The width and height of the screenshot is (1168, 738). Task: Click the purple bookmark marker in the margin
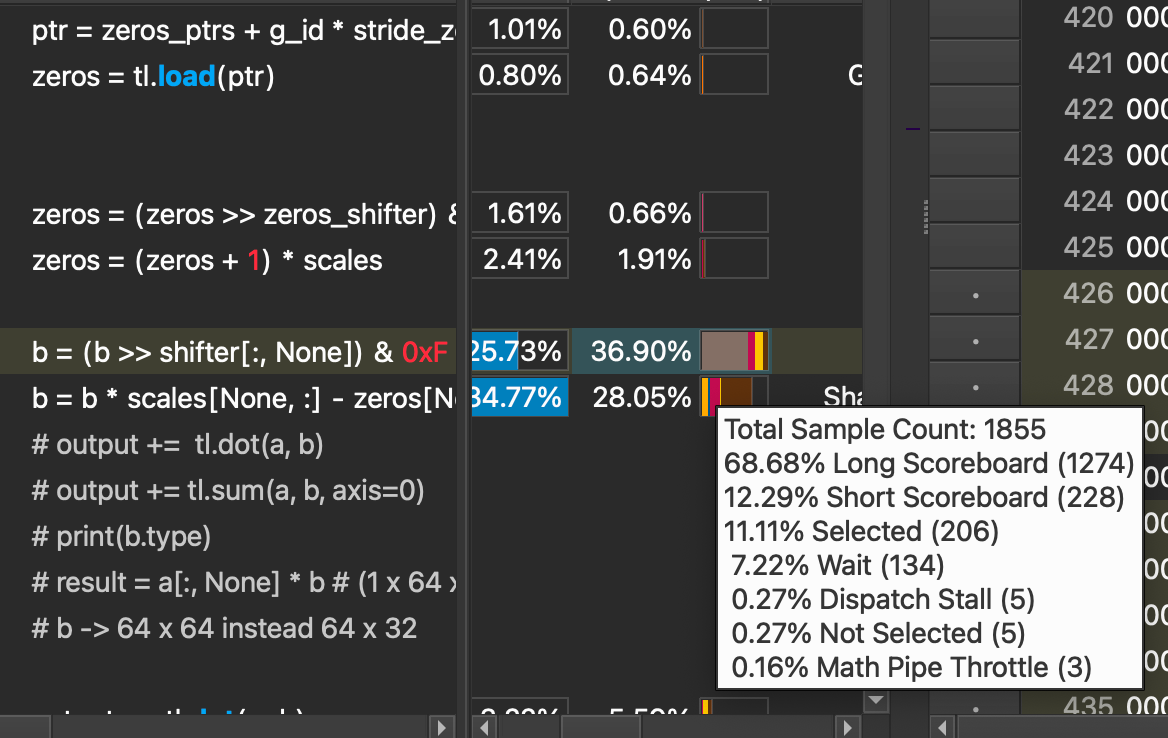pos(912,128)
